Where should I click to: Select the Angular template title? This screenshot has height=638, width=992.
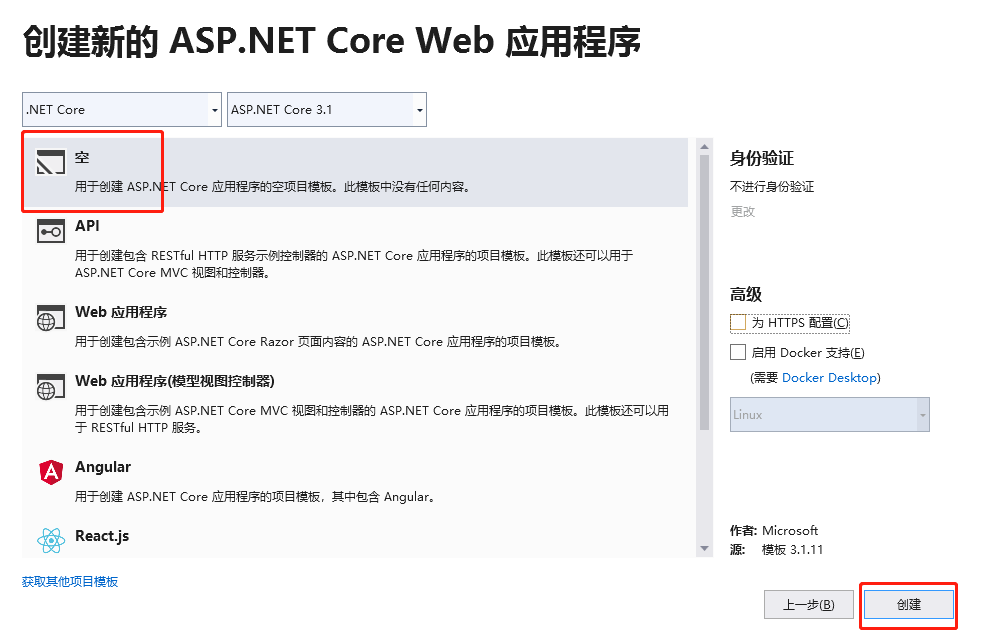(103, 467)
